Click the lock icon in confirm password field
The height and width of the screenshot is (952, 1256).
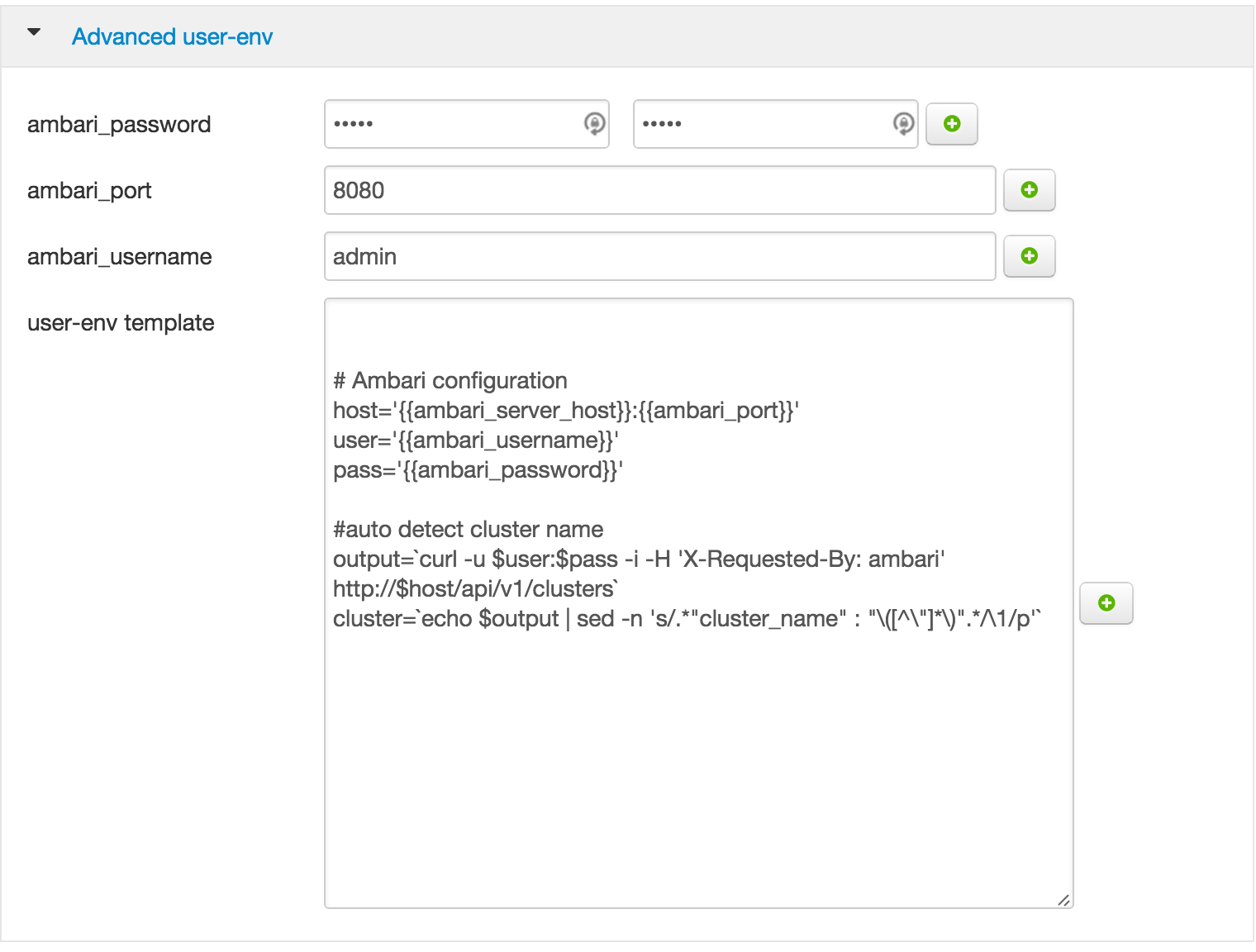[x=903, y=123]
